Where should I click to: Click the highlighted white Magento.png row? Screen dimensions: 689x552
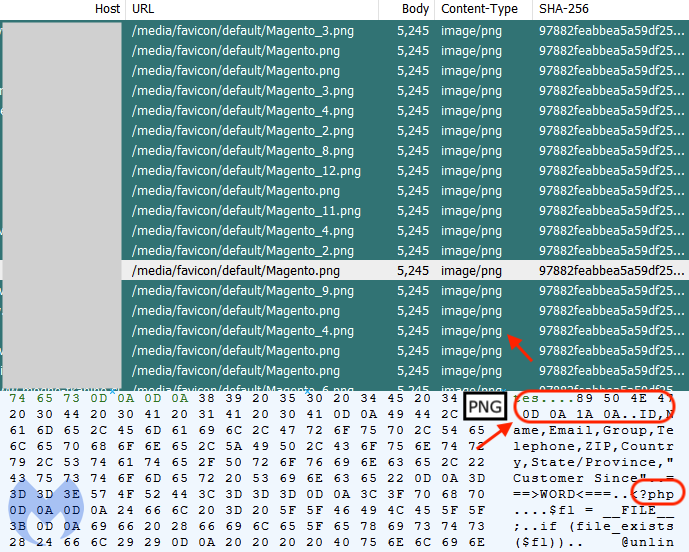(236, 271)
